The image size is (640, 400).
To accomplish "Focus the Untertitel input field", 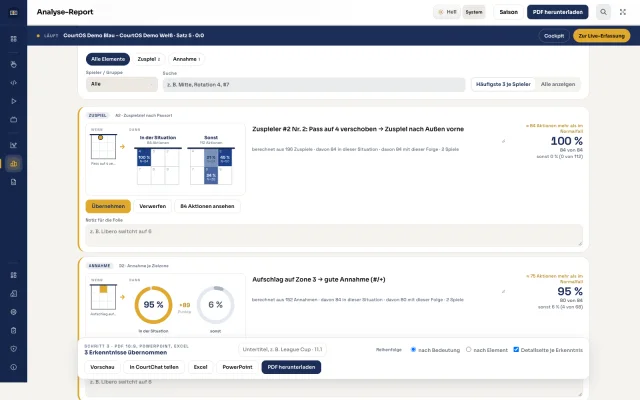I will [x=282, y=349].
